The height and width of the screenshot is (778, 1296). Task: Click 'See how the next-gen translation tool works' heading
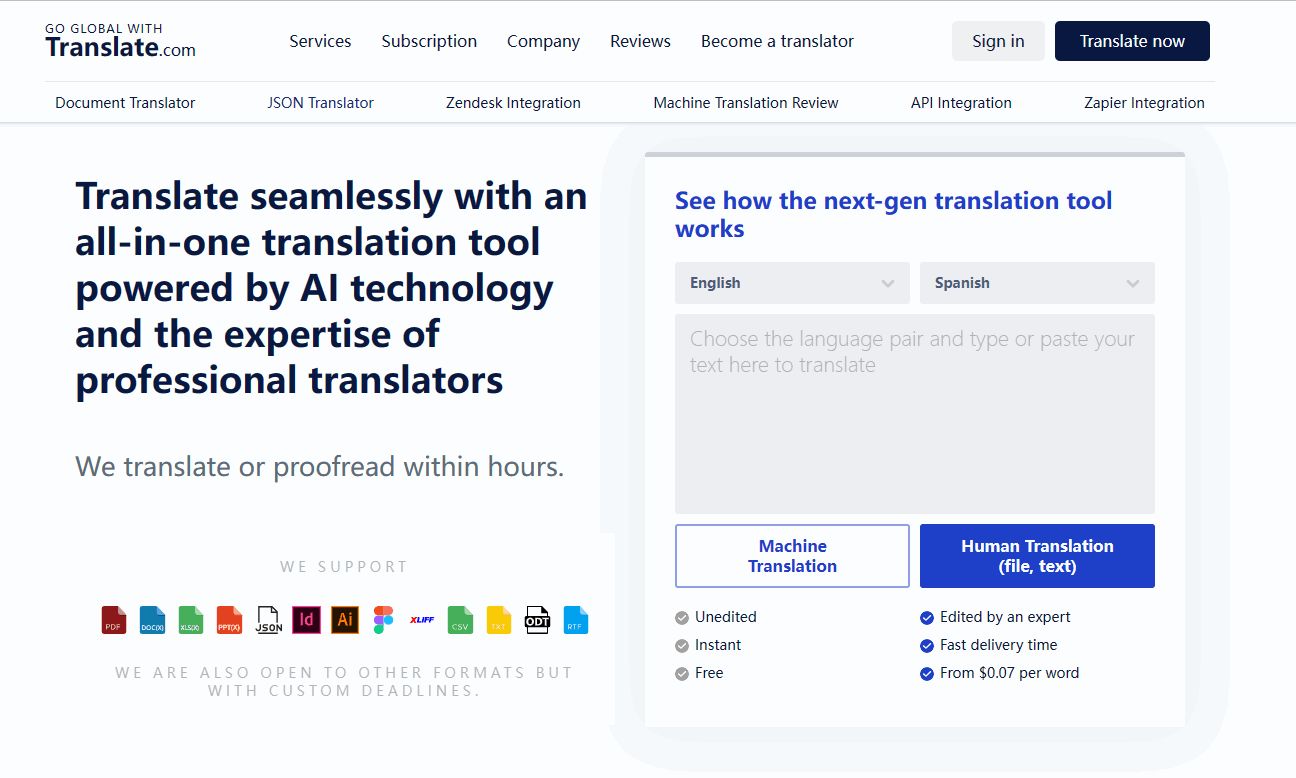[894, 214]
